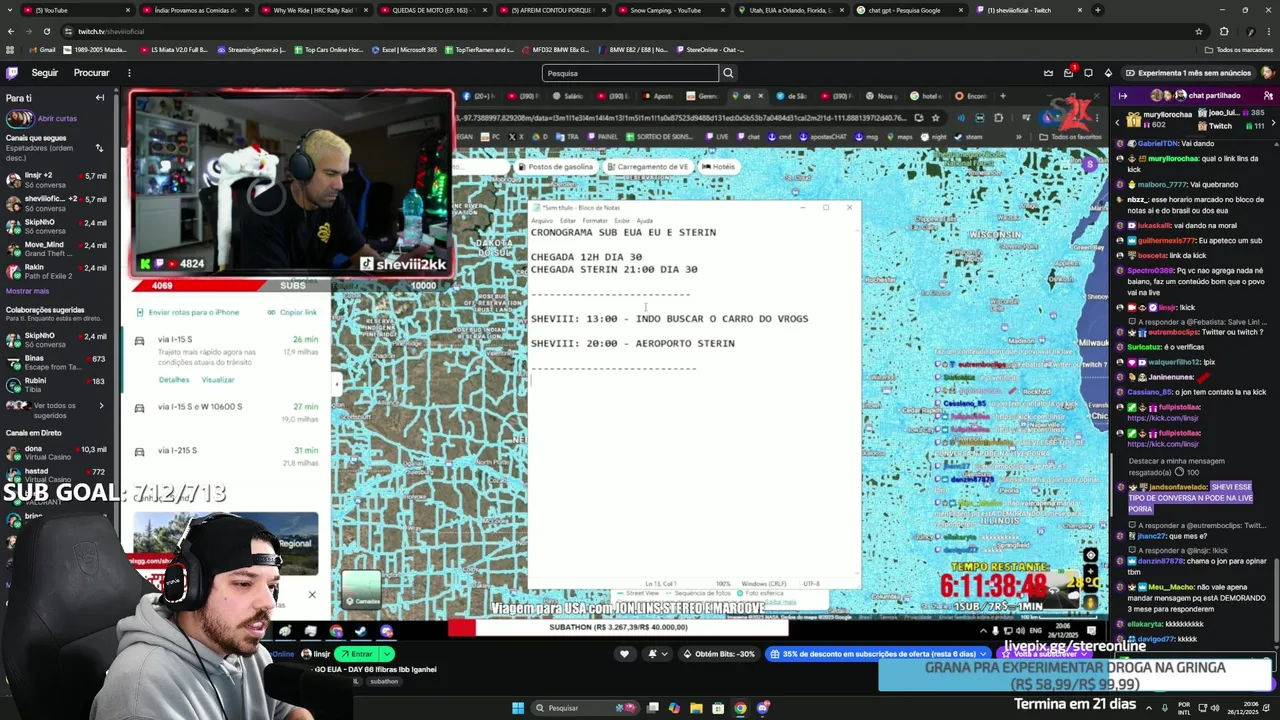Open Twitch more options three-dot menu

(x=129, y=73)
